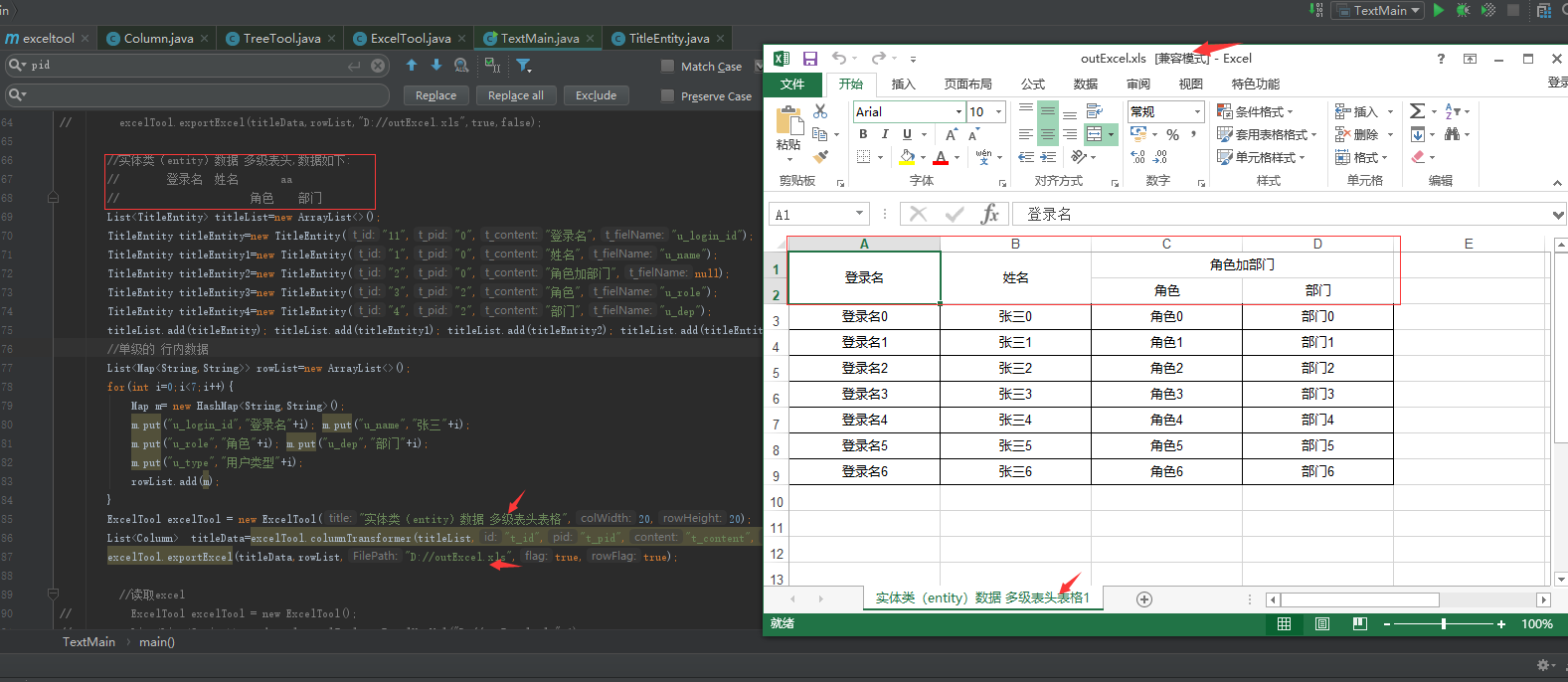The height and width of the screenshot is (682, 1568).
Task: Click the Excel zoom slider handle
Action: tap(1443, 624)
